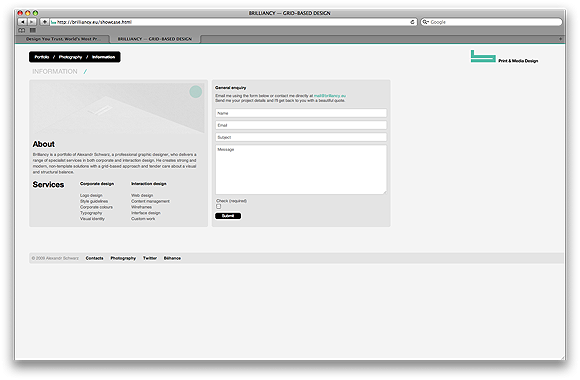The image size is (580, 380).
Task: Click the Interaction design column heading
Action: coord(149,184)
